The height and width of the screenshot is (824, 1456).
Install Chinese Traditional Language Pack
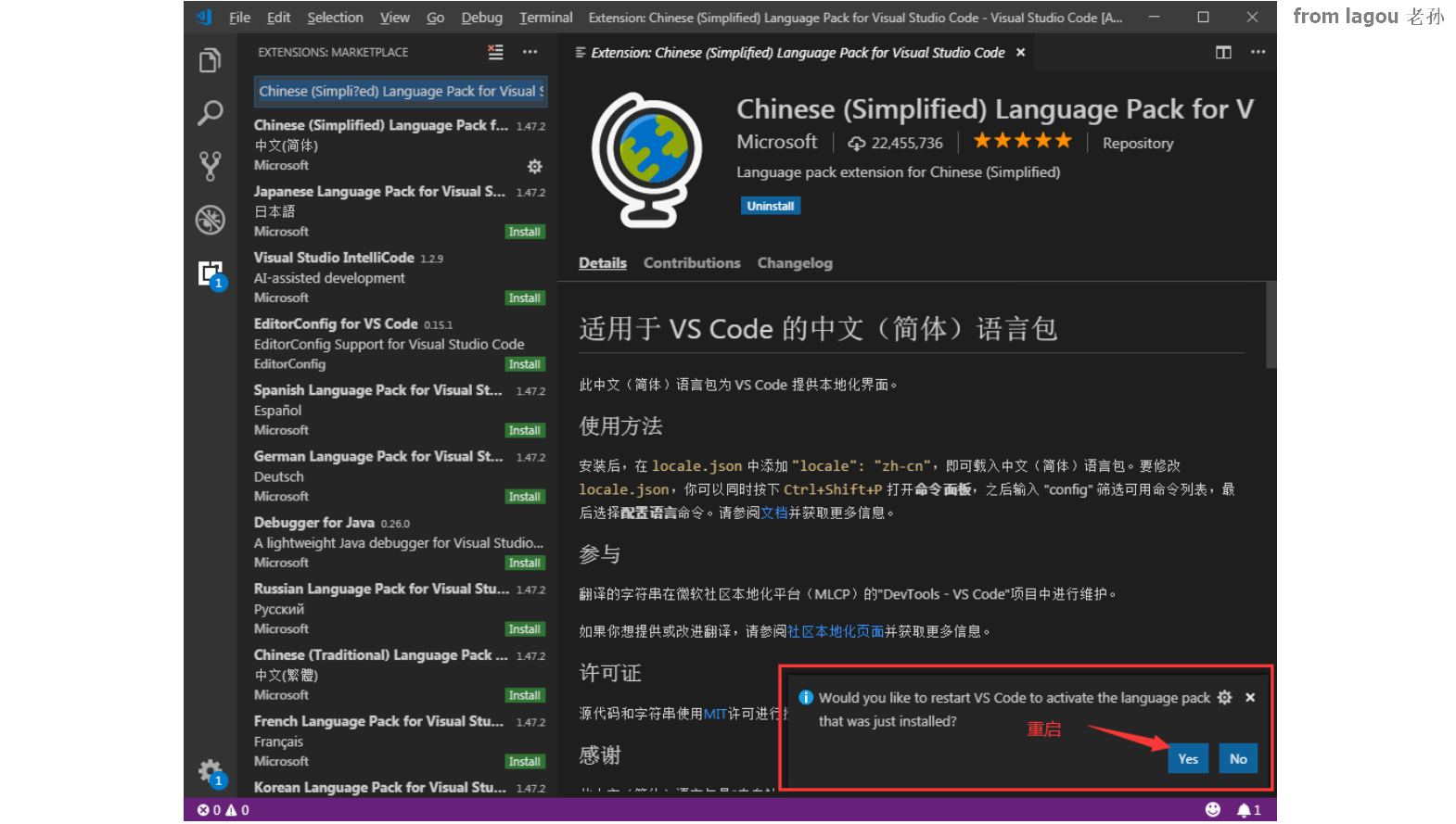point(525,695)
